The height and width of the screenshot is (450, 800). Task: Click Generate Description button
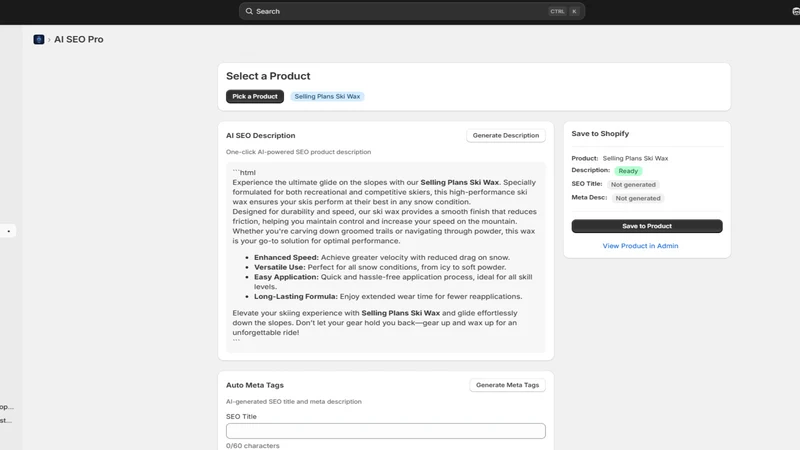click(x=506, y=135)
